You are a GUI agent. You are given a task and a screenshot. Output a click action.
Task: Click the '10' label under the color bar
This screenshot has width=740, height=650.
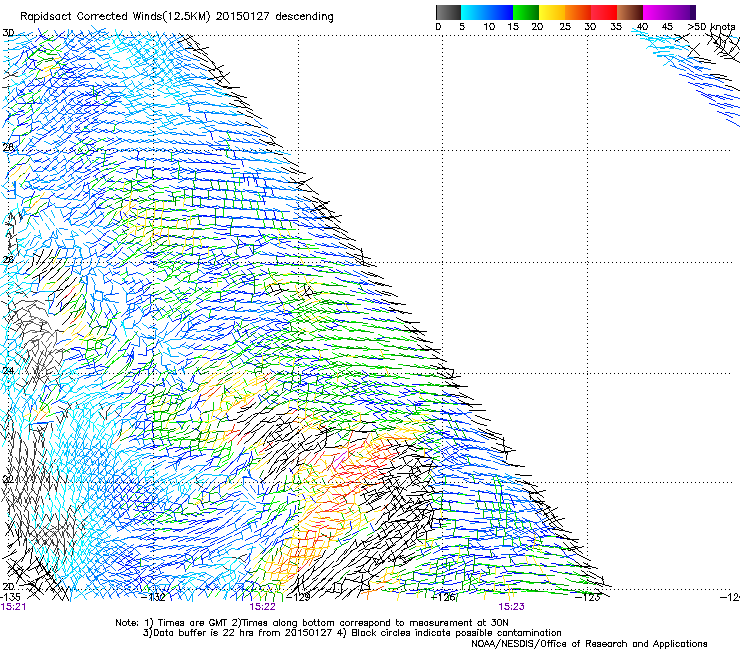[489, 27]
